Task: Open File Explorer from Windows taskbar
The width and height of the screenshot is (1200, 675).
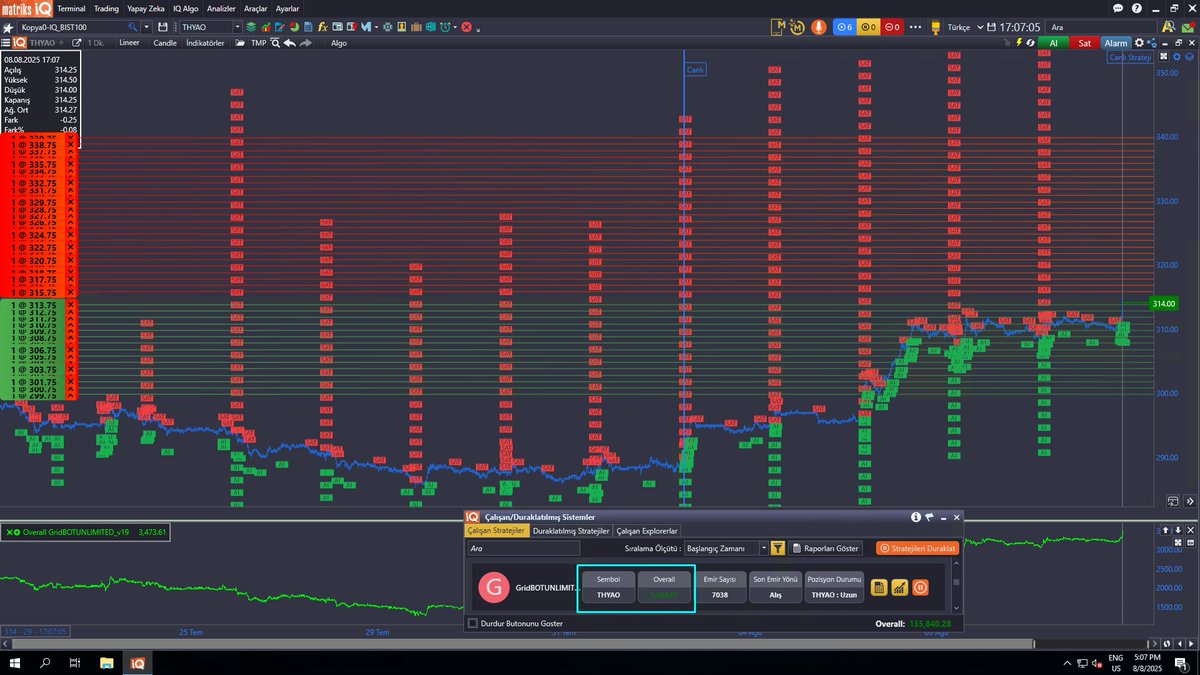Action: [x=106, y=663]
